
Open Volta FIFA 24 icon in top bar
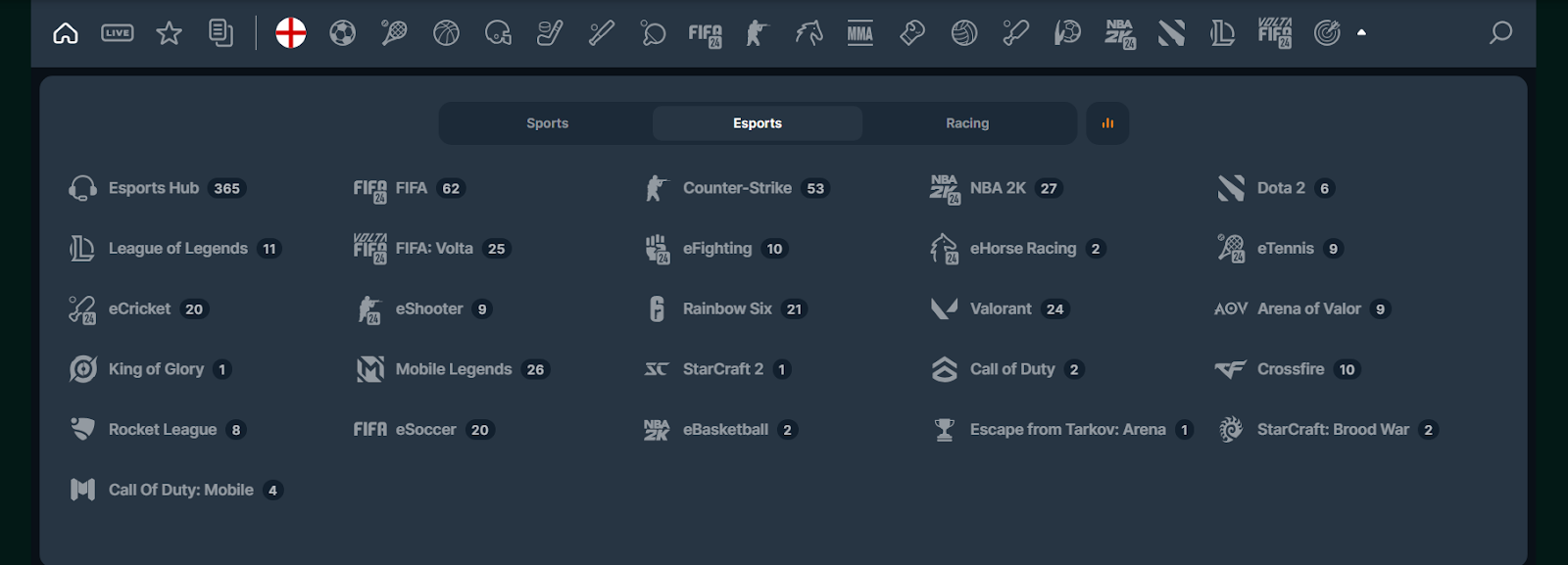[1275, 33]
